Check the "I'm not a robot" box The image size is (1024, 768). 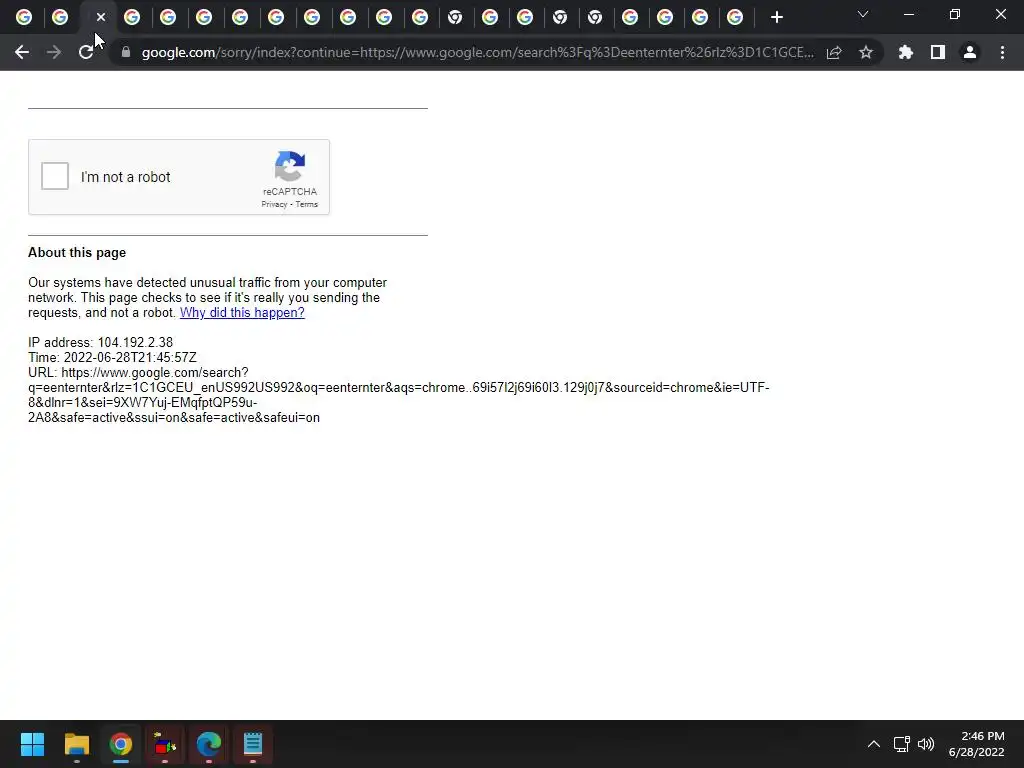coord(55,176)
